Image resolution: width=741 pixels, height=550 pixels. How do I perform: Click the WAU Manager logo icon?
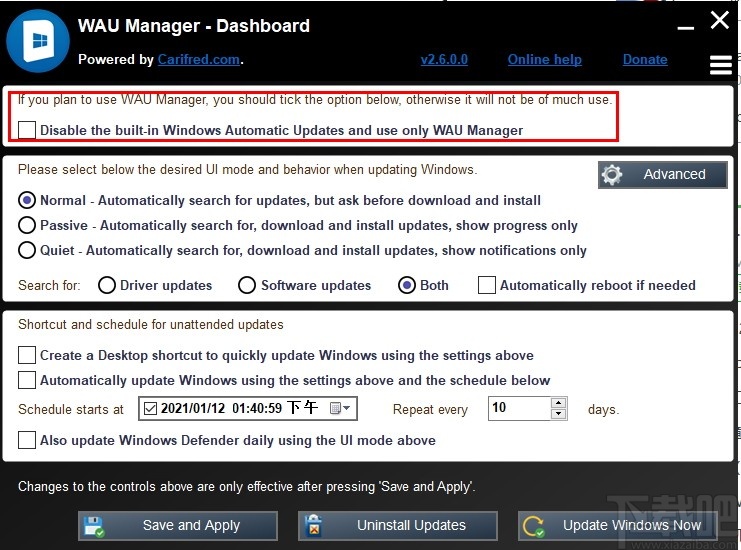coord(38,41)
